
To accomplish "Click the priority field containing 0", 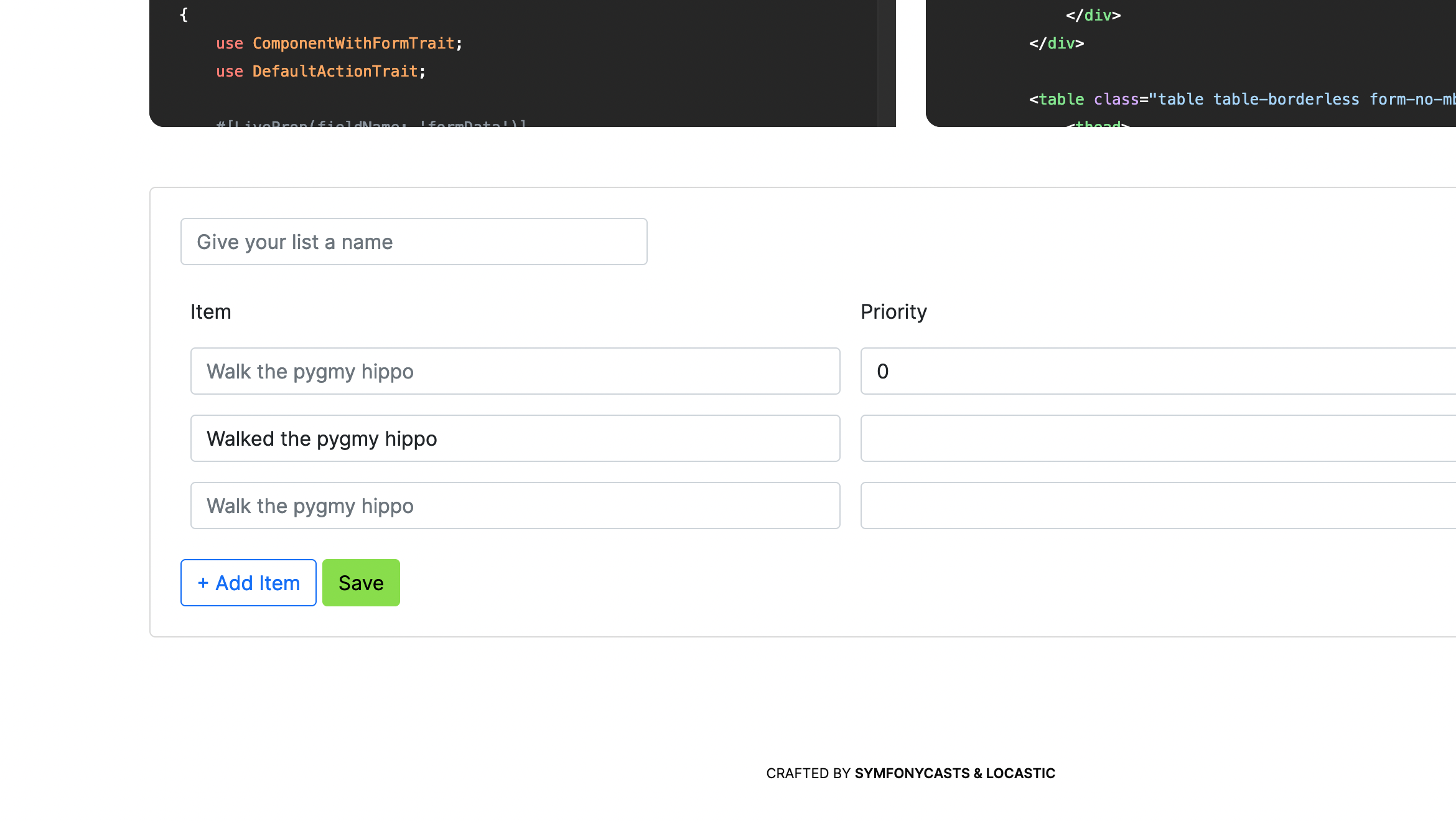I will tap(1157, 371).
